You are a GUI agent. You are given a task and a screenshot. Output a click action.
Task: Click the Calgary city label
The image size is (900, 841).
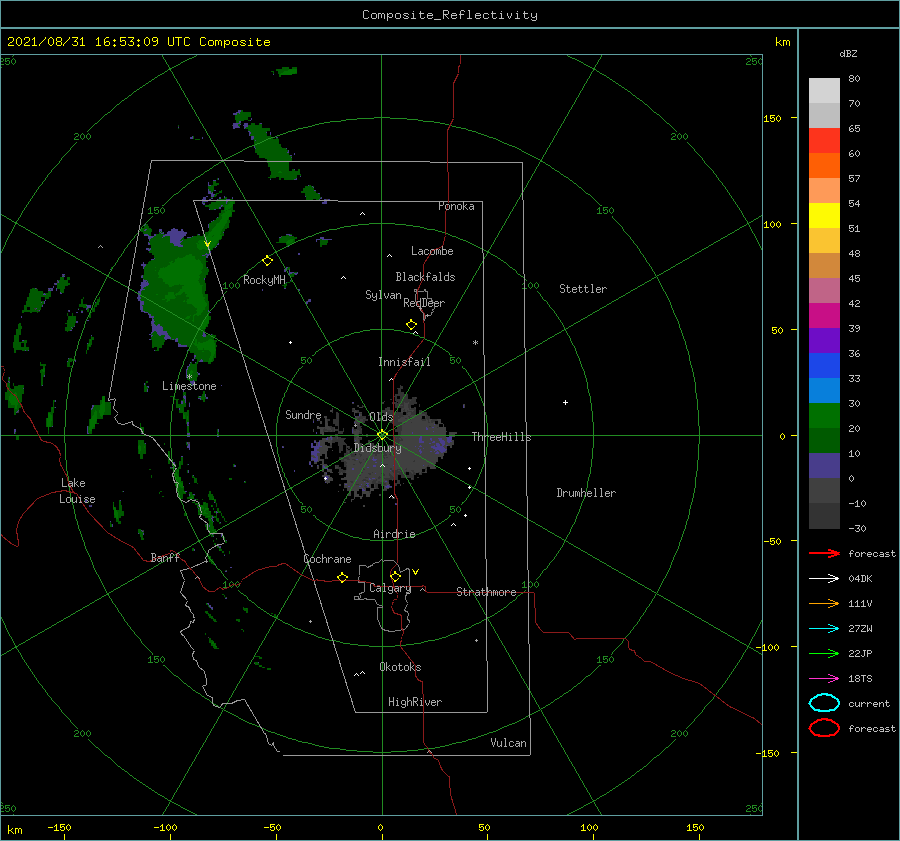(390, 588)
